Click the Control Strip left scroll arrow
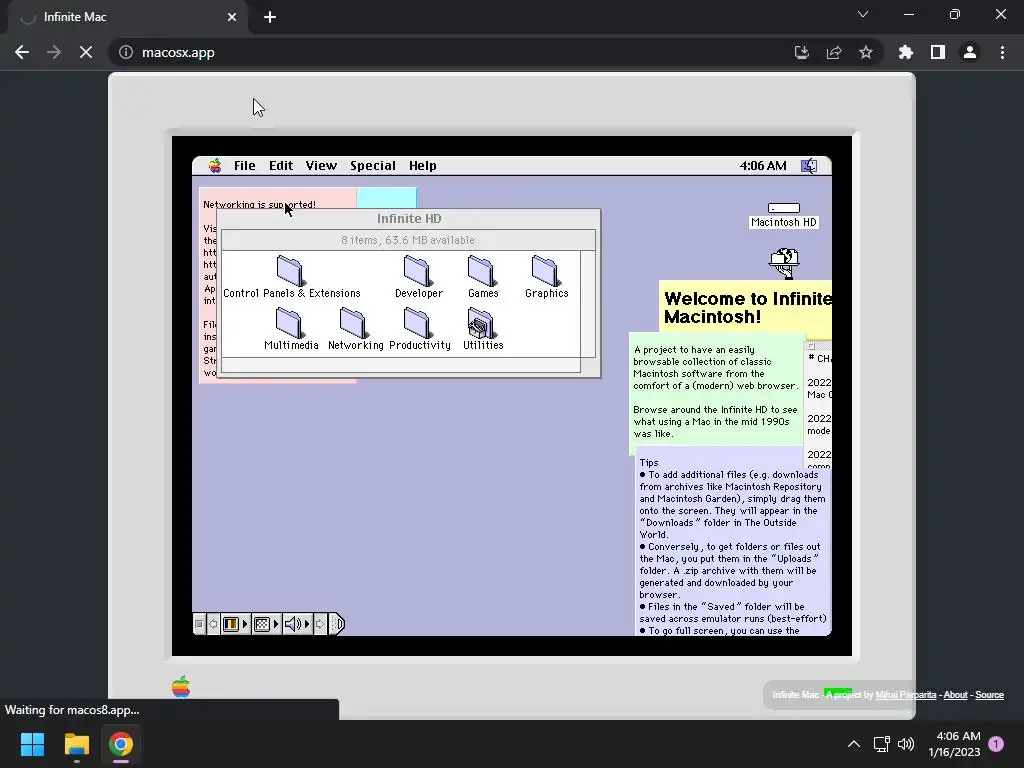 tap(213, 624)
